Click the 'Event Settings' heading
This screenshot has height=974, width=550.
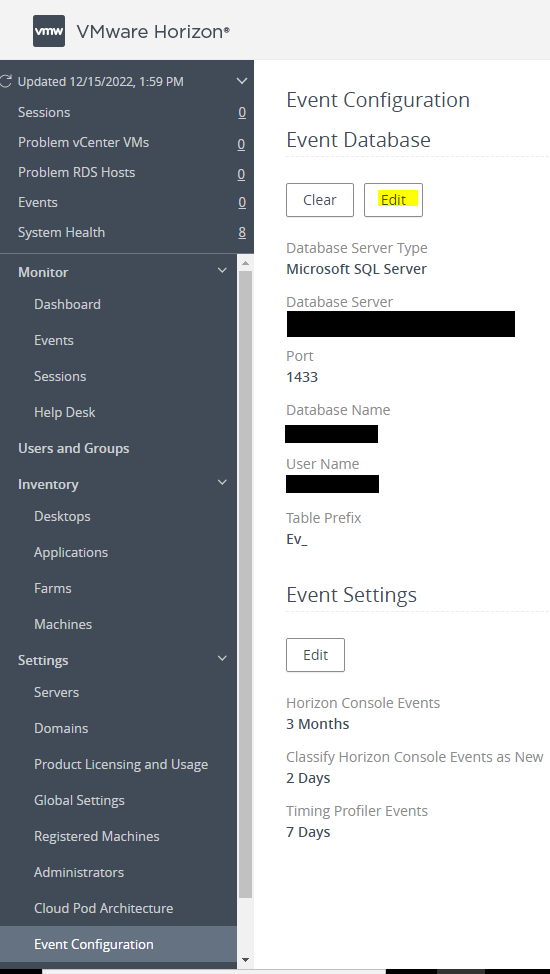[x=351, y=595]
